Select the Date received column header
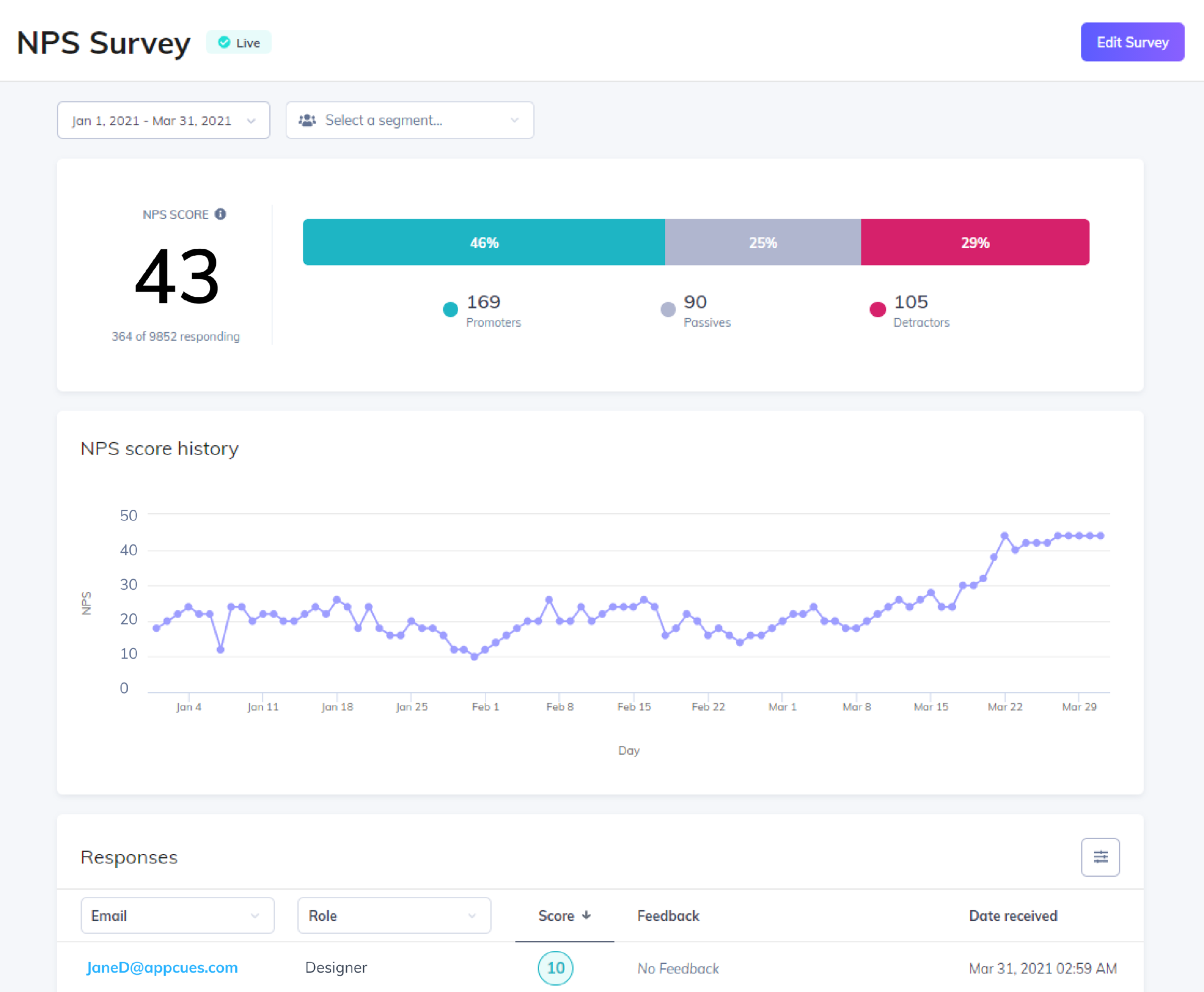The width and height of the screenshot is (1204, 992). [x=1012, y=915]
